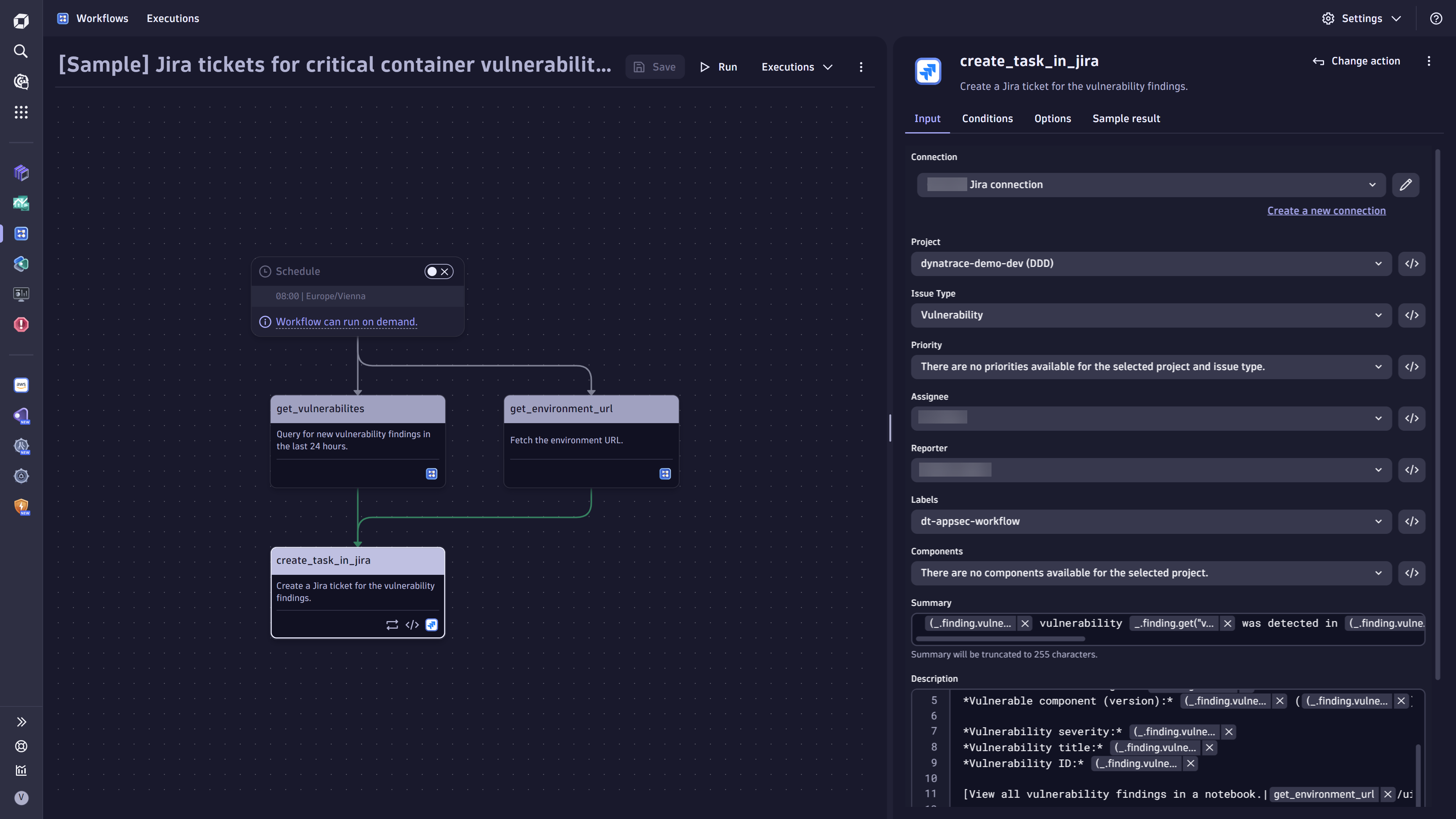This screenshot has height=819, width=1456.
Task: Toggle the Schedule trigger switch
Action: (439, 271)
